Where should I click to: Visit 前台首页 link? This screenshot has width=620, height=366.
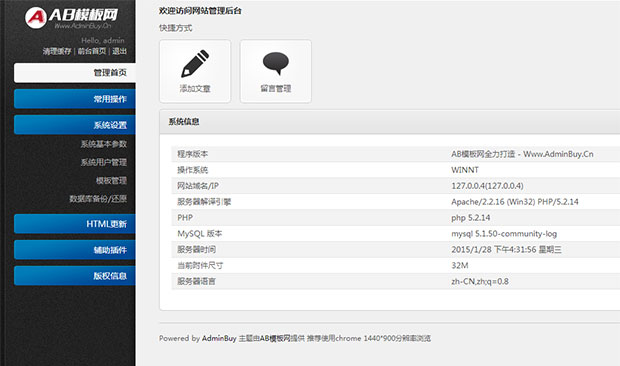(91, 51)
